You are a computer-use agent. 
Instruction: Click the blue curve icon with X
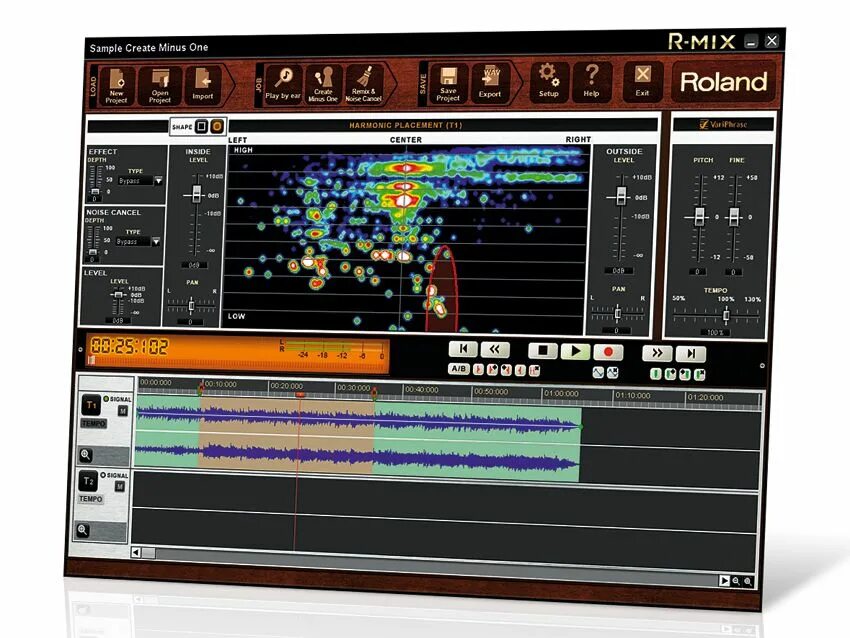[613, 373]
